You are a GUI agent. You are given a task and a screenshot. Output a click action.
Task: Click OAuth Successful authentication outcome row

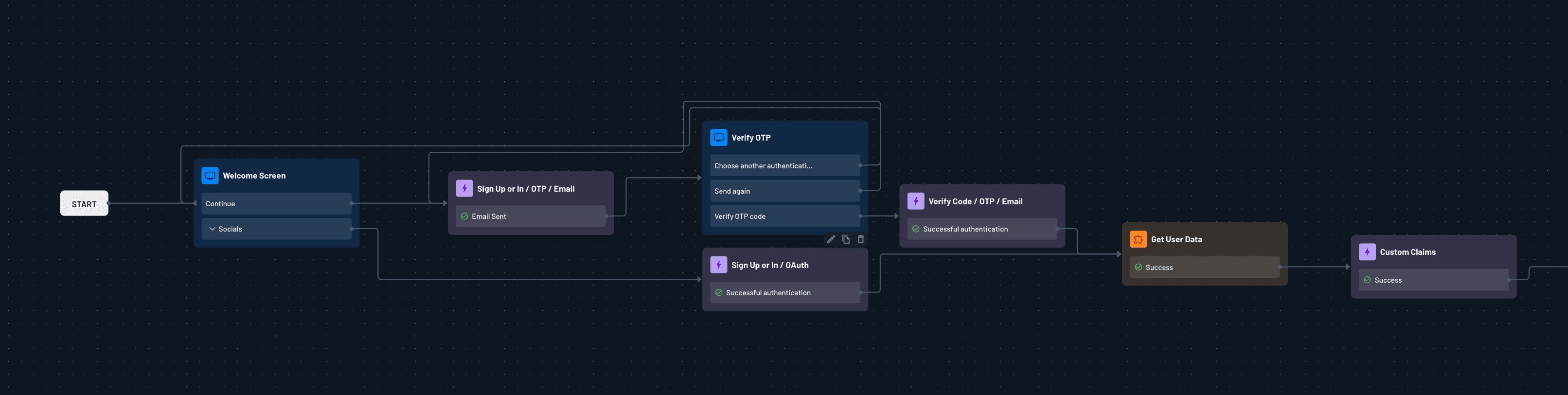(x=784, y=293)
